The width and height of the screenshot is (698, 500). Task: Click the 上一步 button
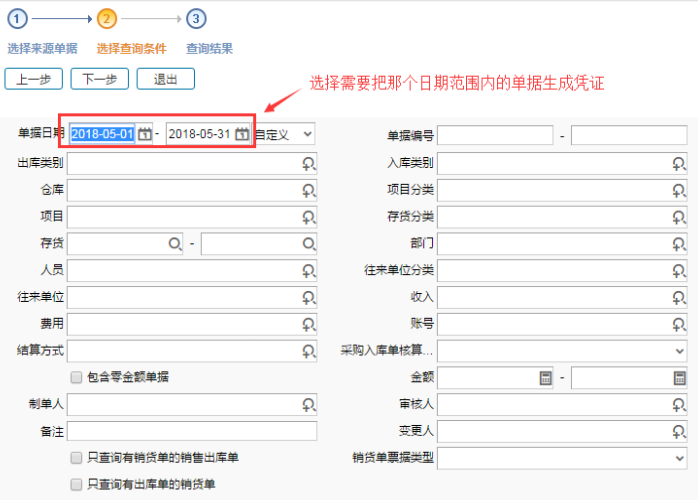[x=34, y=79]
